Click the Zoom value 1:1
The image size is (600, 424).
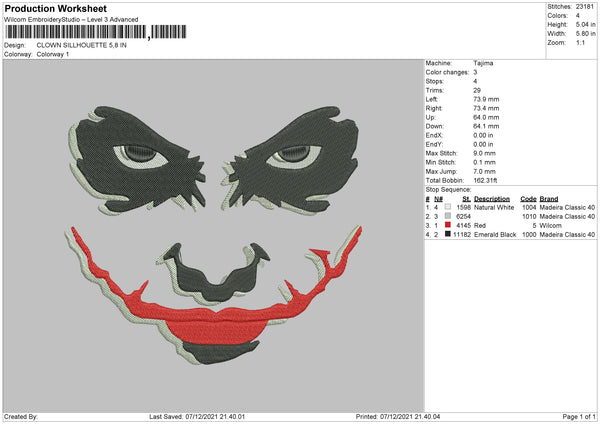(580, 42)
